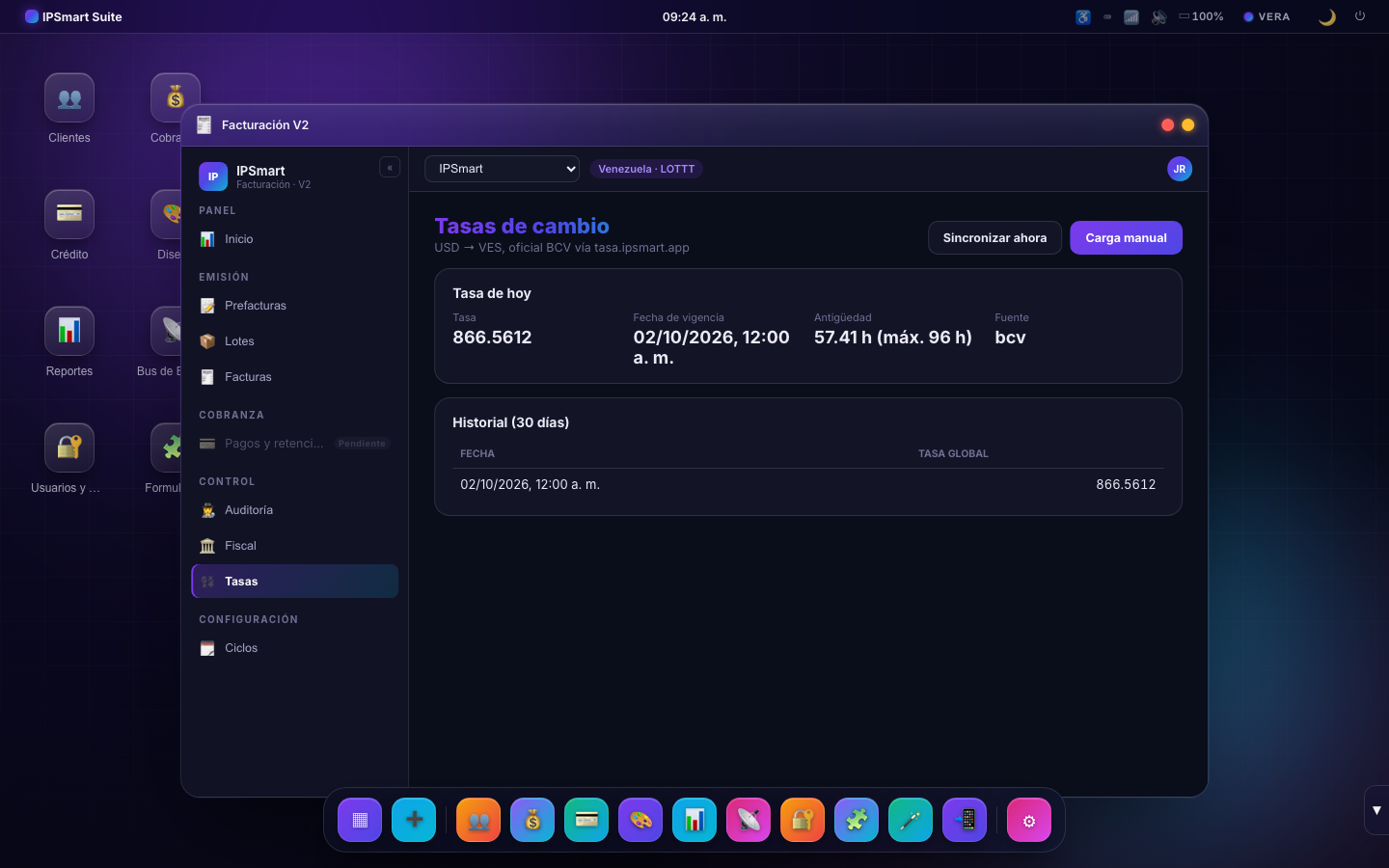Open the magic wand app in dock
The width and height of the screenshot is (1389, 868).
tap(911, 820)
